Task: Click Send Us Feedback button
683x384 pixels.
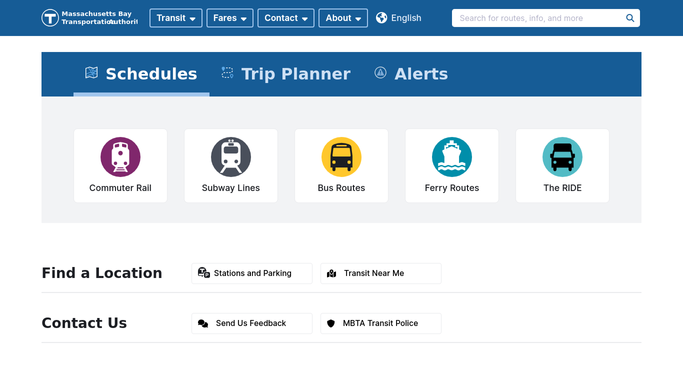Action: point(252,323)
